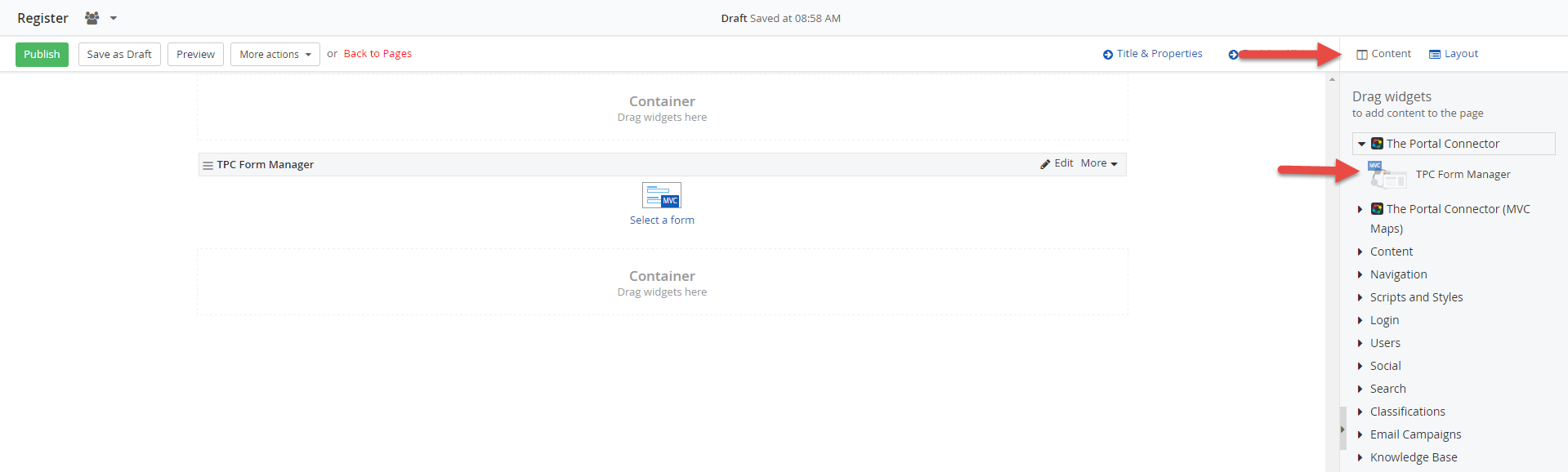1568x472 pixels.
Task: Open the More actions dropdown
Action: coord(275,54)
